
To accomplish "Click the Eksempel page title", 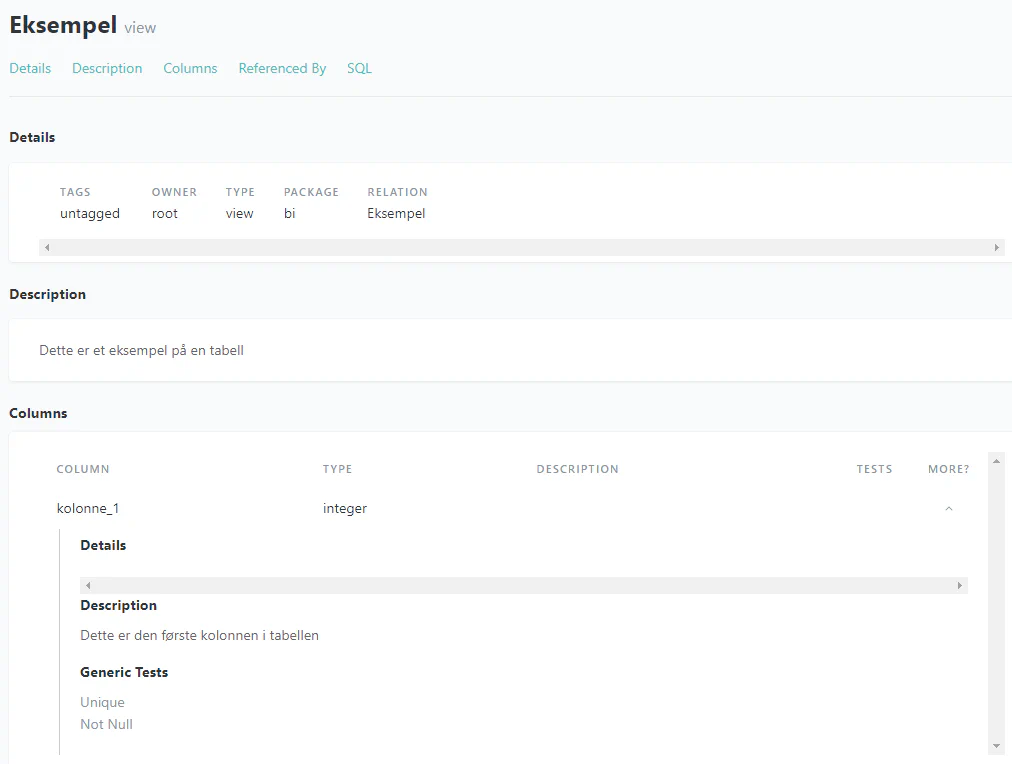I will tap(63, 25).
